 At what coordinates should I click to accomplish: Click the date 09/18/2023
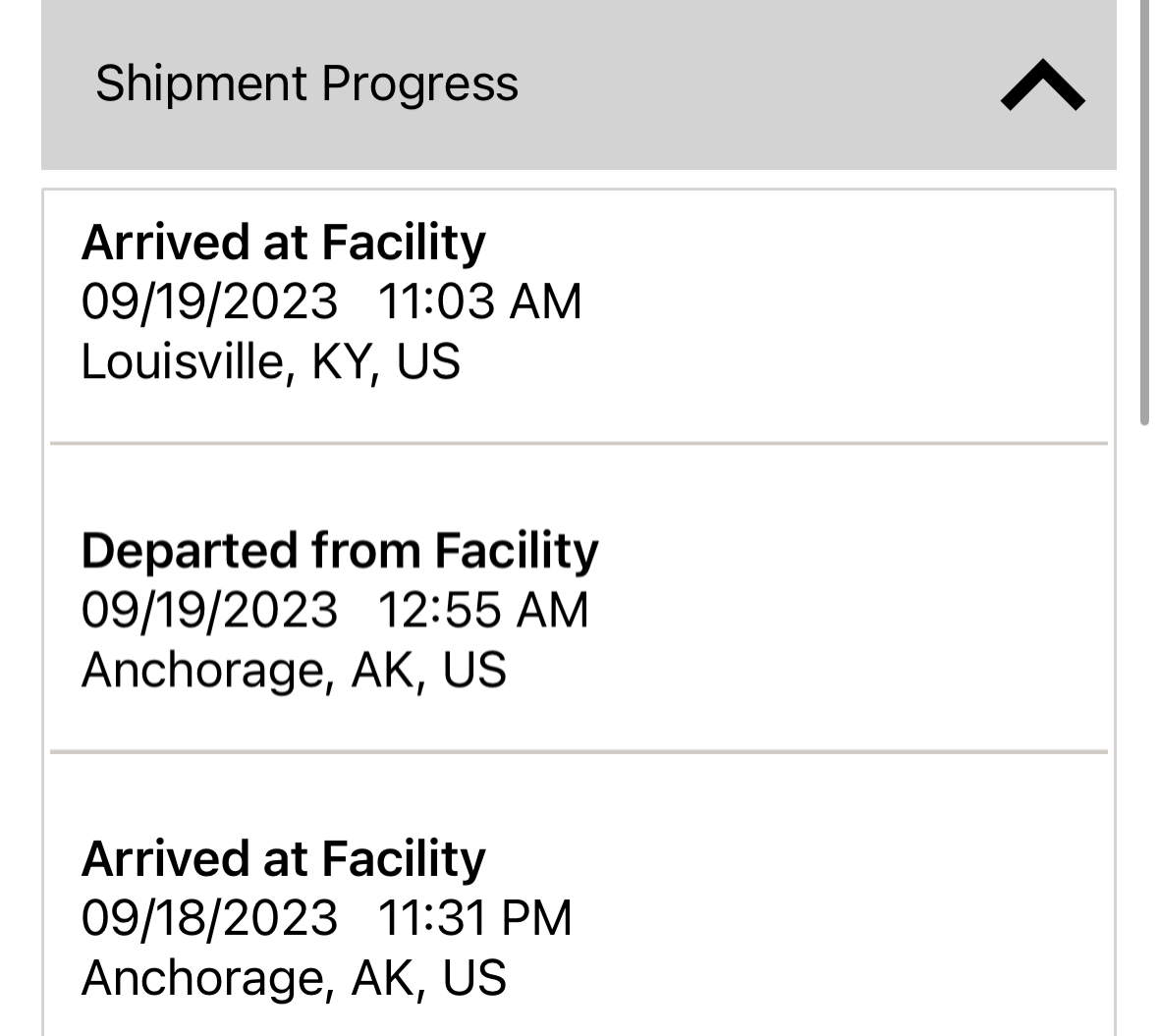(210, 918)
